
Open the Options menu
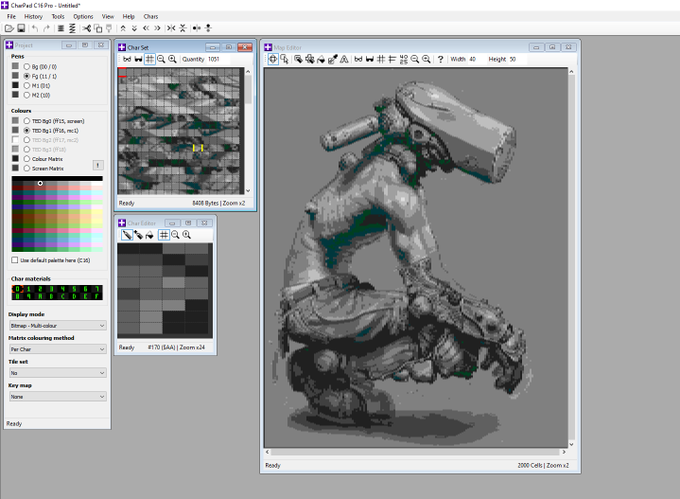click(x=83, y=16)
